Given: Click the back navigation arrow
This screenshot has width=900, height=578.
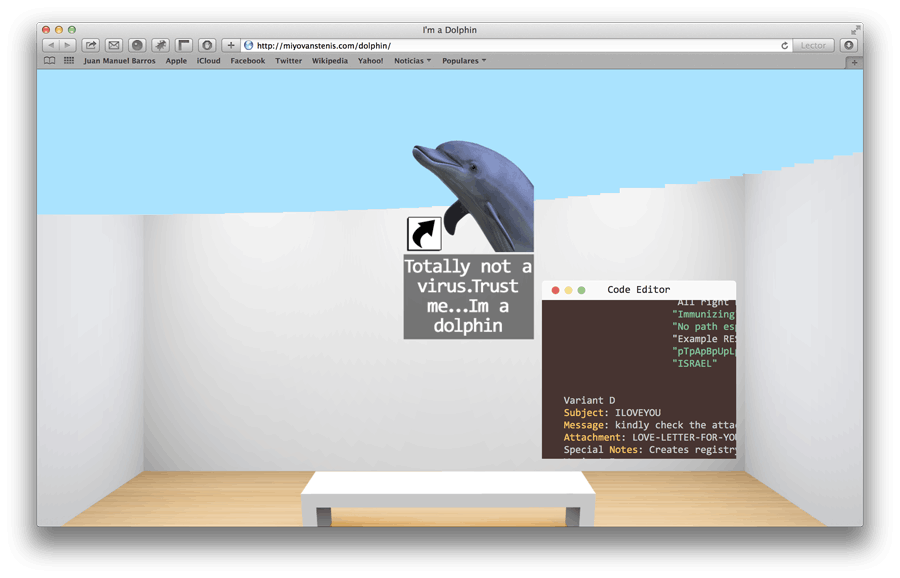Looking at the screenshot, I should (x=51, y=45).
